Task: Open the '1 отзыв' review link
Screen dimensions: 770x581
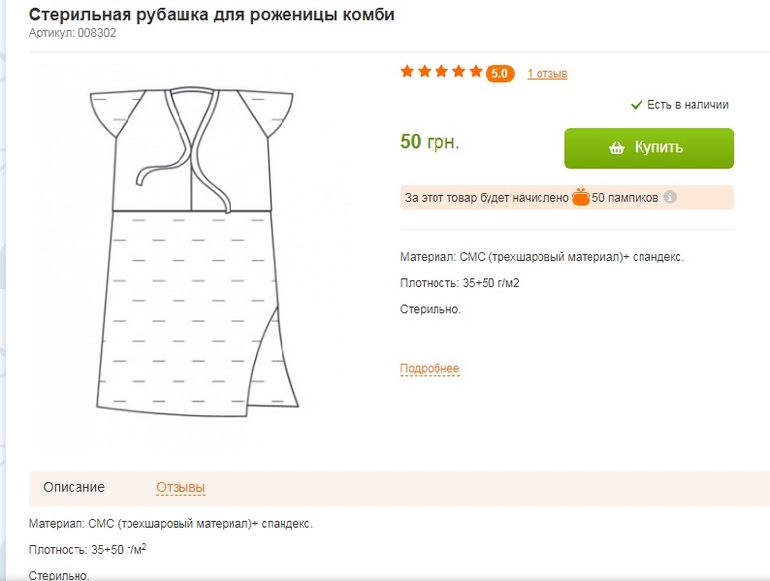Action: tap(547, 73)
